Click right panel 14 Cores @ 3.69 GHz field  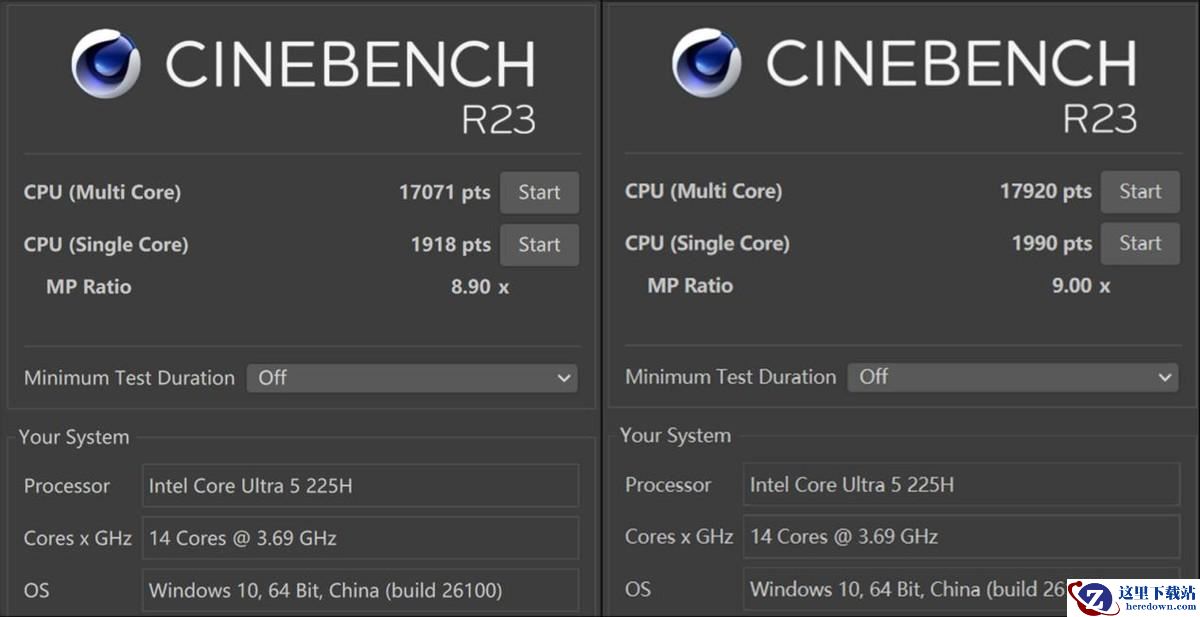[x=961, y=537]
